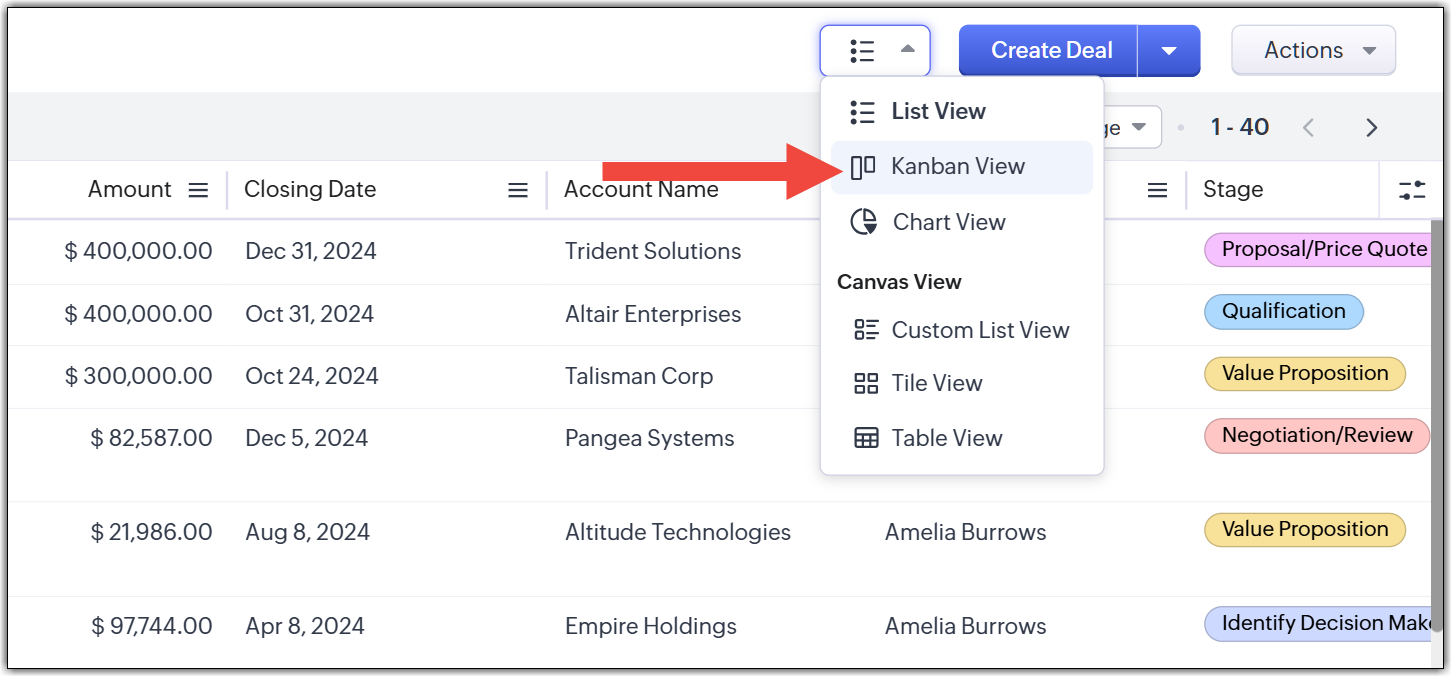Viewport: 1452px width, 677px height.
Task: Click the column menu icon left of Stage
Action: pos(1157,190)
